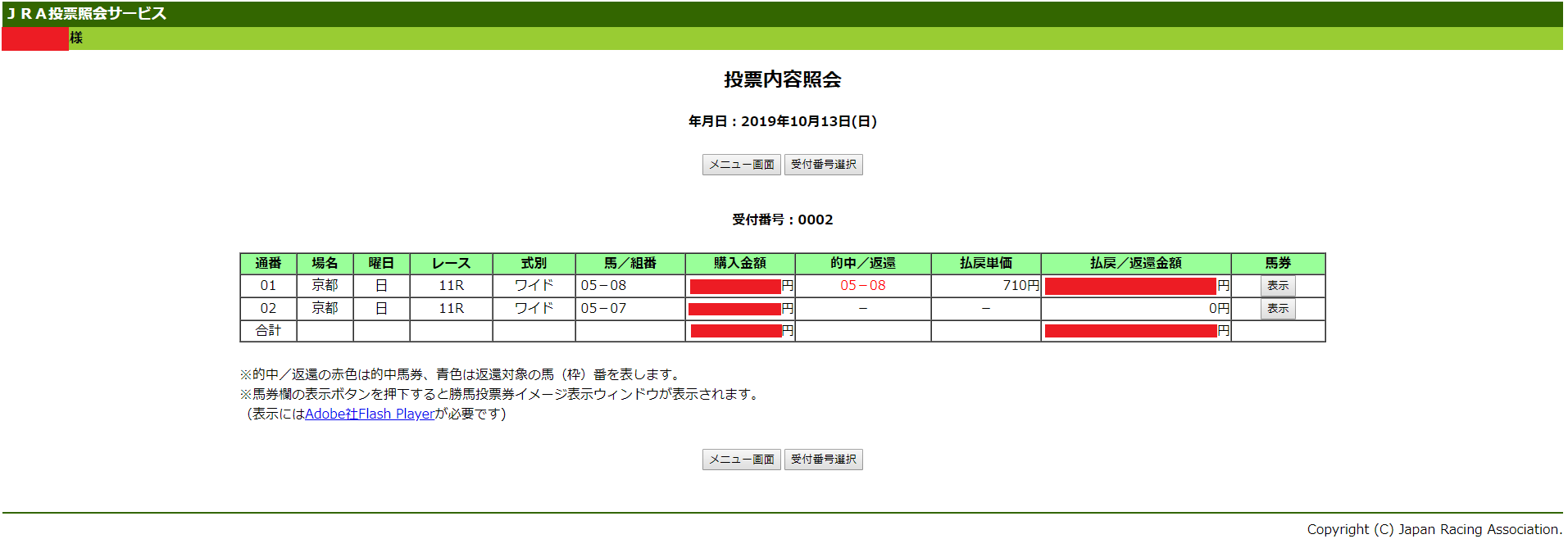Click the 01 serial number cell
Screen dimensions: 1568x548
pos(268,286)
